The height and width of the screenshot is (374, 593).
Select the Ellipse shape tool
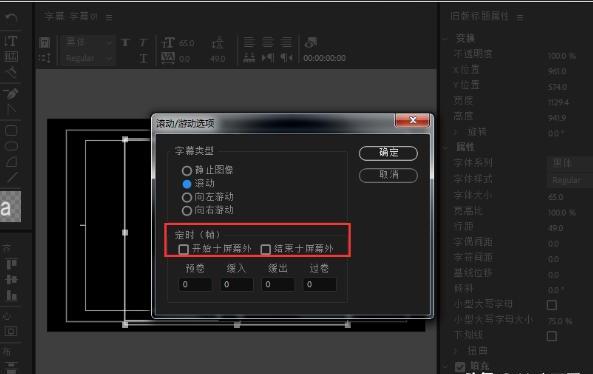click(x=11, y=146)
